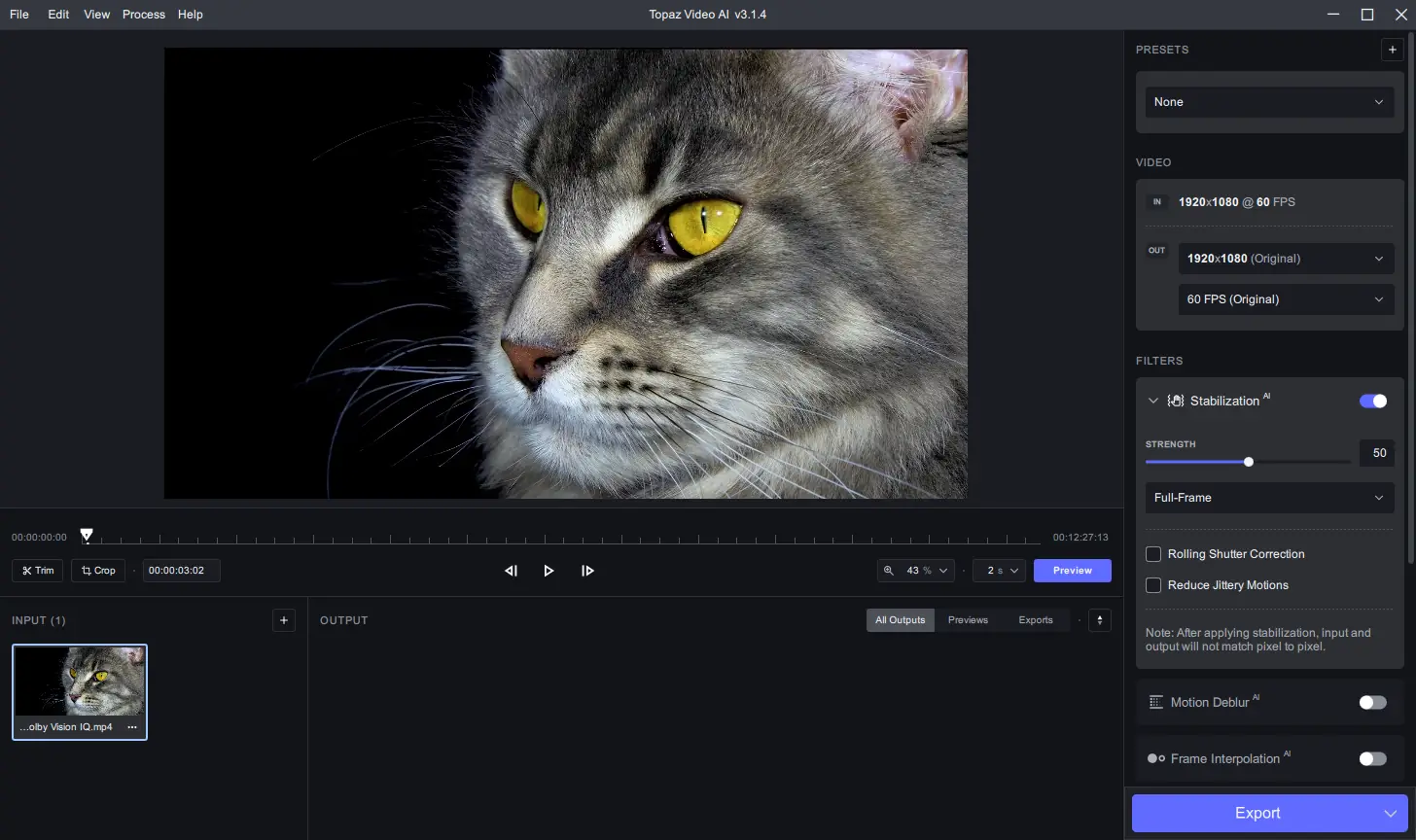Step forward one frame
The height and width of the screenshot is (840, 1416).
click(587, 571)
